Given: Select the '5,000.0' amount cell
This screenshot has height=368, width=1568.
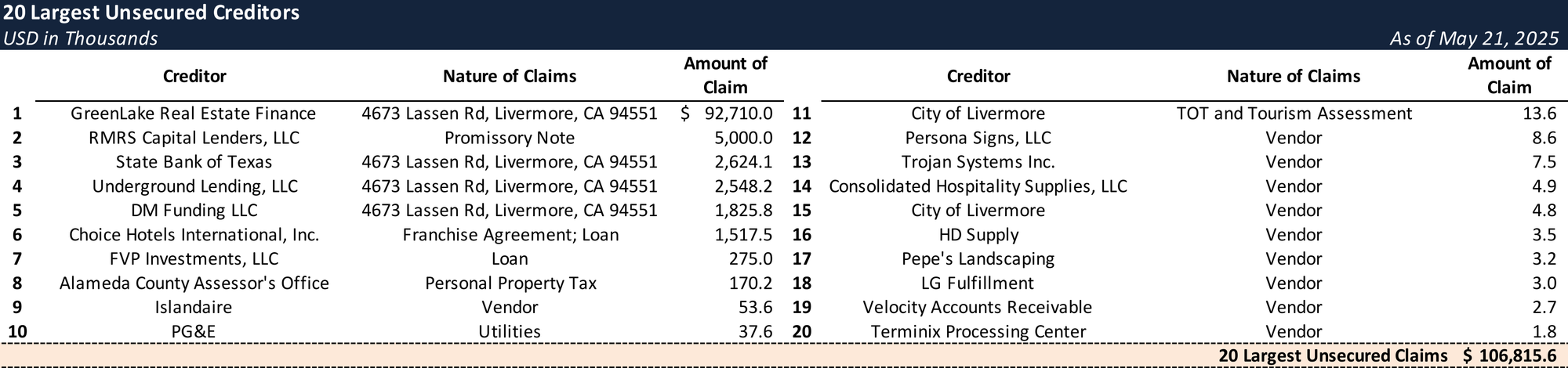Looking at the screenshot, I should point(742,138).
